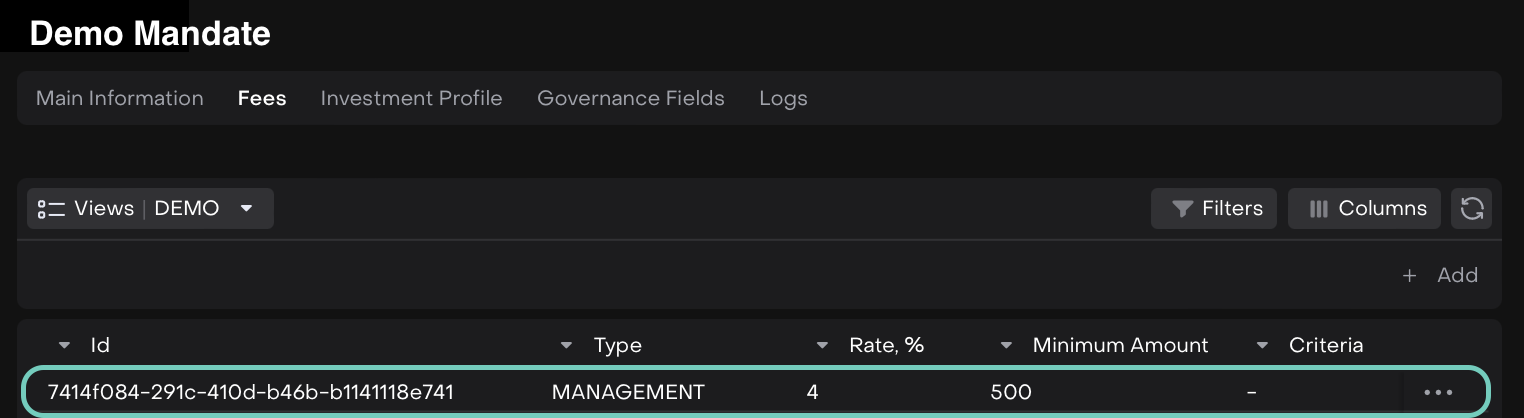Select the Fees tab
This screenshot has height=418, width=1524.
pyautogui.click(x=262, y=98)
